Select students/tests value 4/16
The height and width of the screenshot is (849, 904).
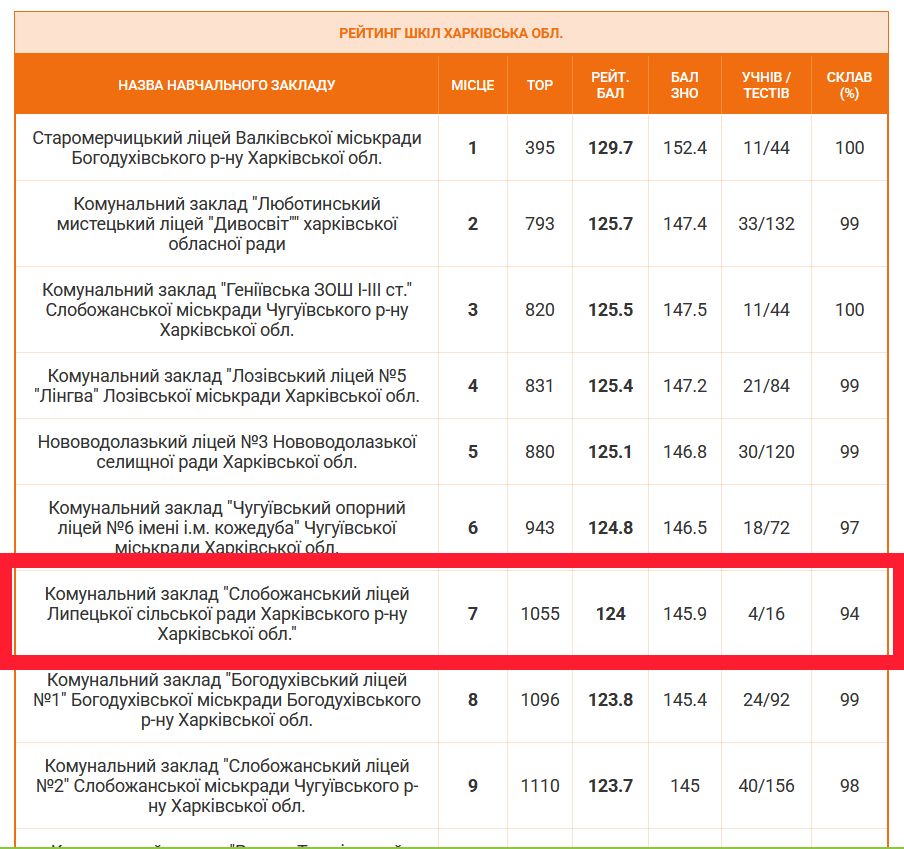coord(766,614)
